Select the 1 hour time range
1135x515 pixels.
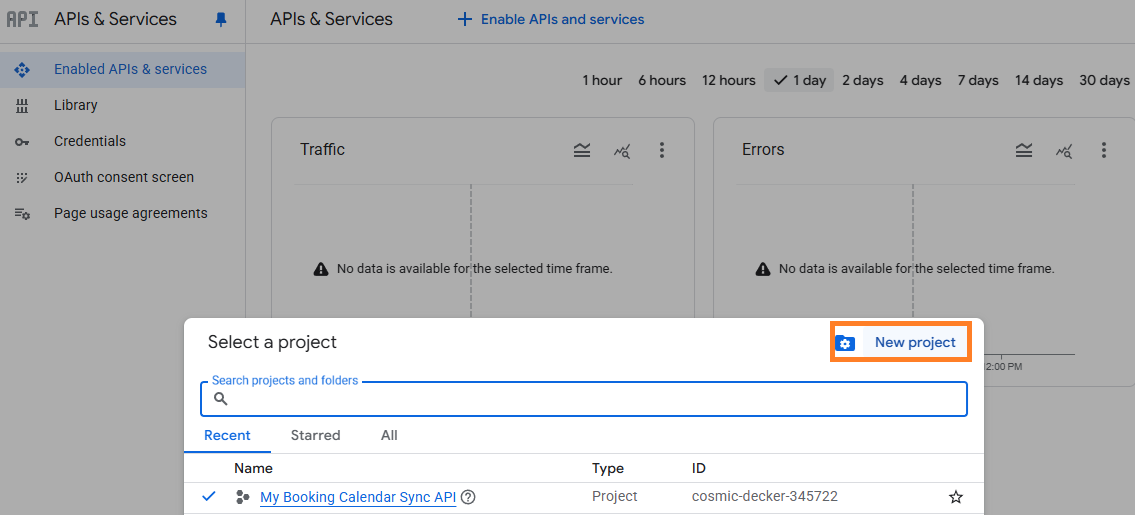pos(602,80)
